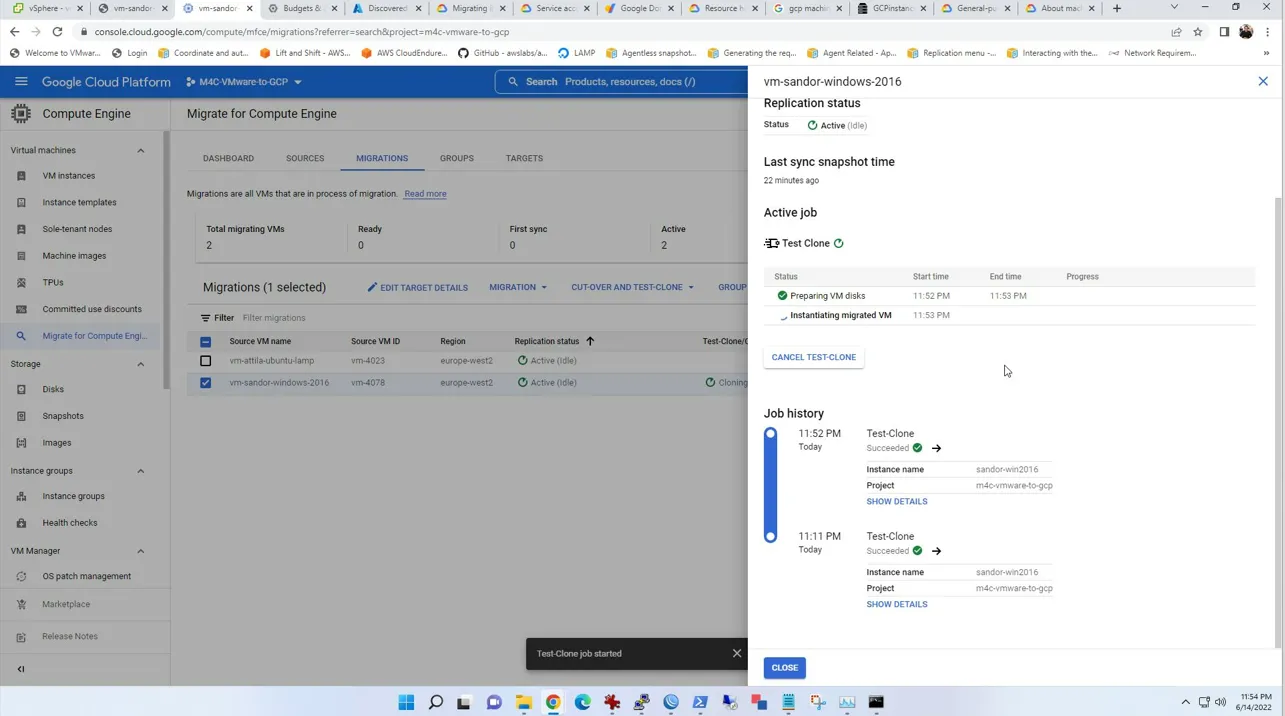Open the Google Cloud navigation hamburger menu
The height and width of the screenshot is (716, 1285).
click(21, 82)
